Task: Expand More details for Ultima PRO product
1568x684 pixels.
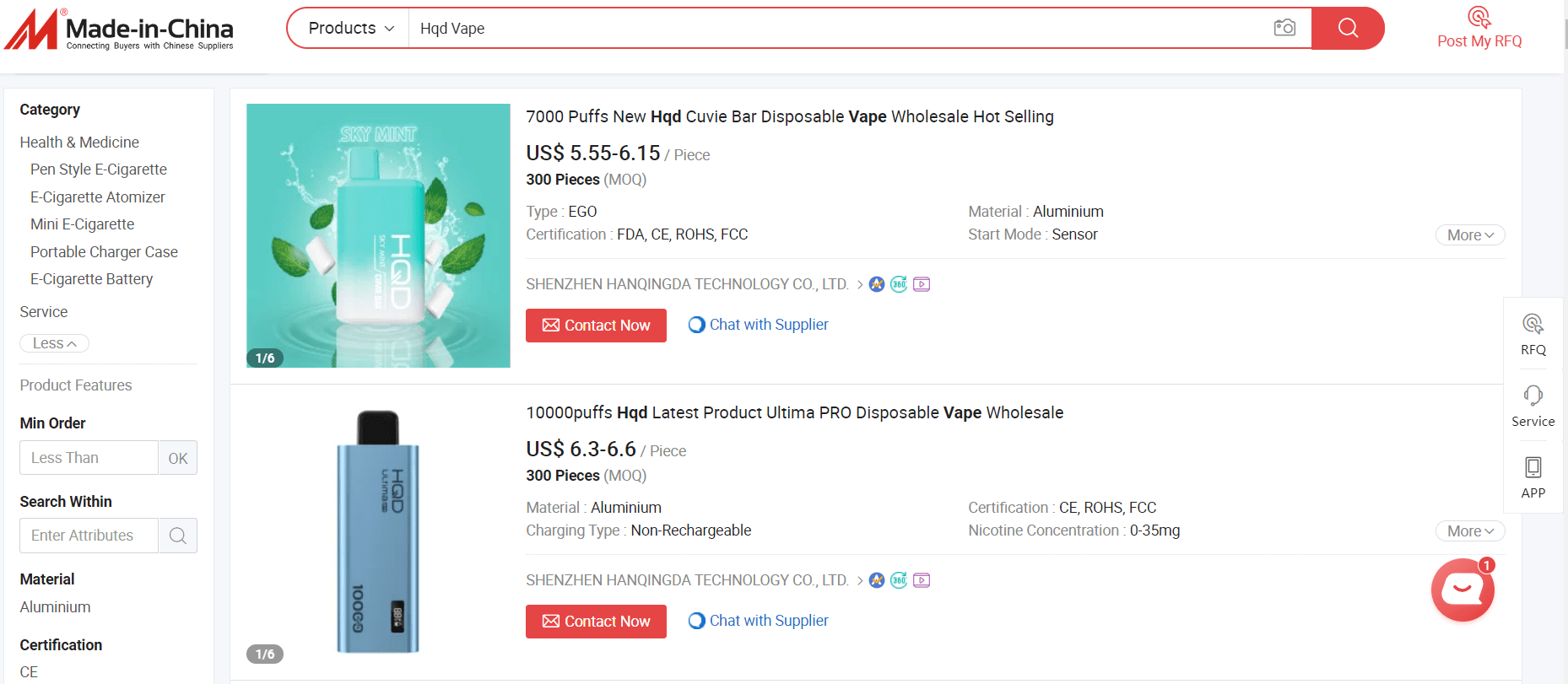Action: click(x=1470, y=531)
